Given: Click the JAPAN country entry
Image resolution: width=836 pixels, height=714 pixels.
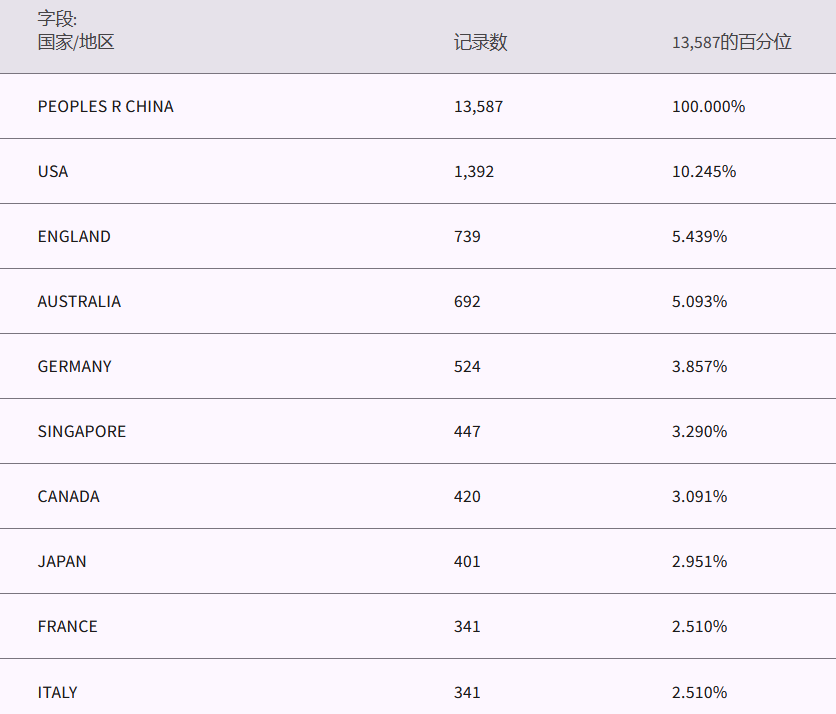Looking at the screenshot, I should 62,561.
